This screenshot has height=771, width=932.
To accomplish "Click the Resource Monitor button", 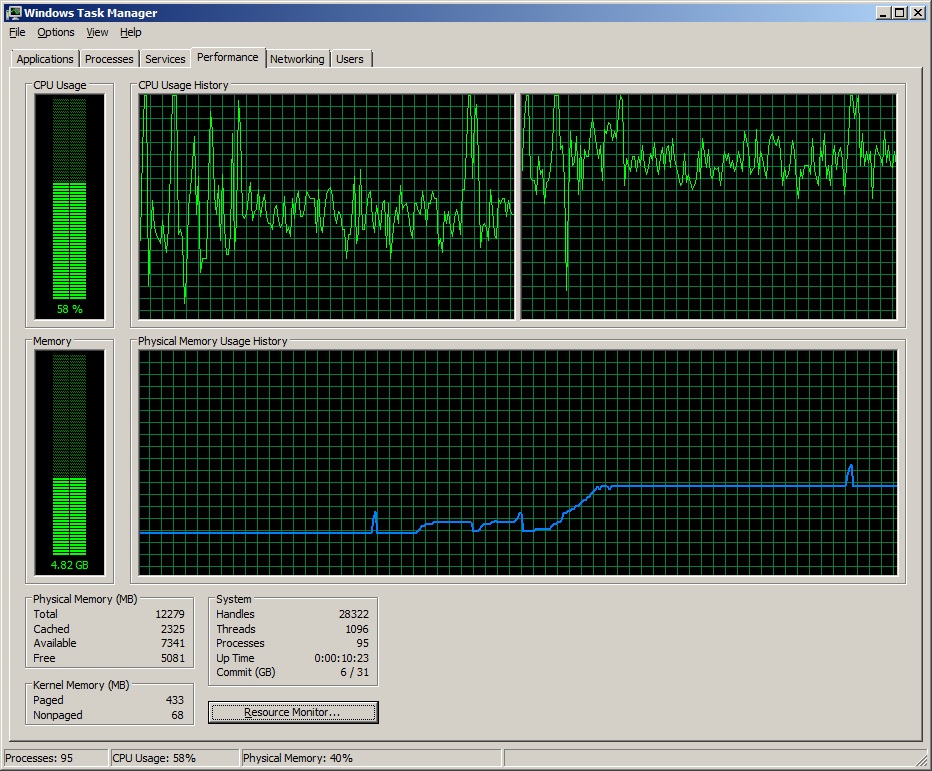I will (293, 712).
